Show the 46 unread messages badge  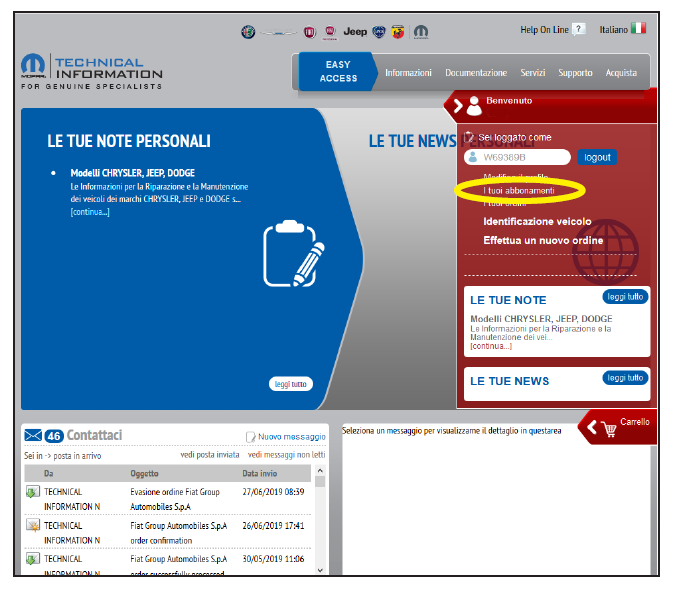[54, 436]
